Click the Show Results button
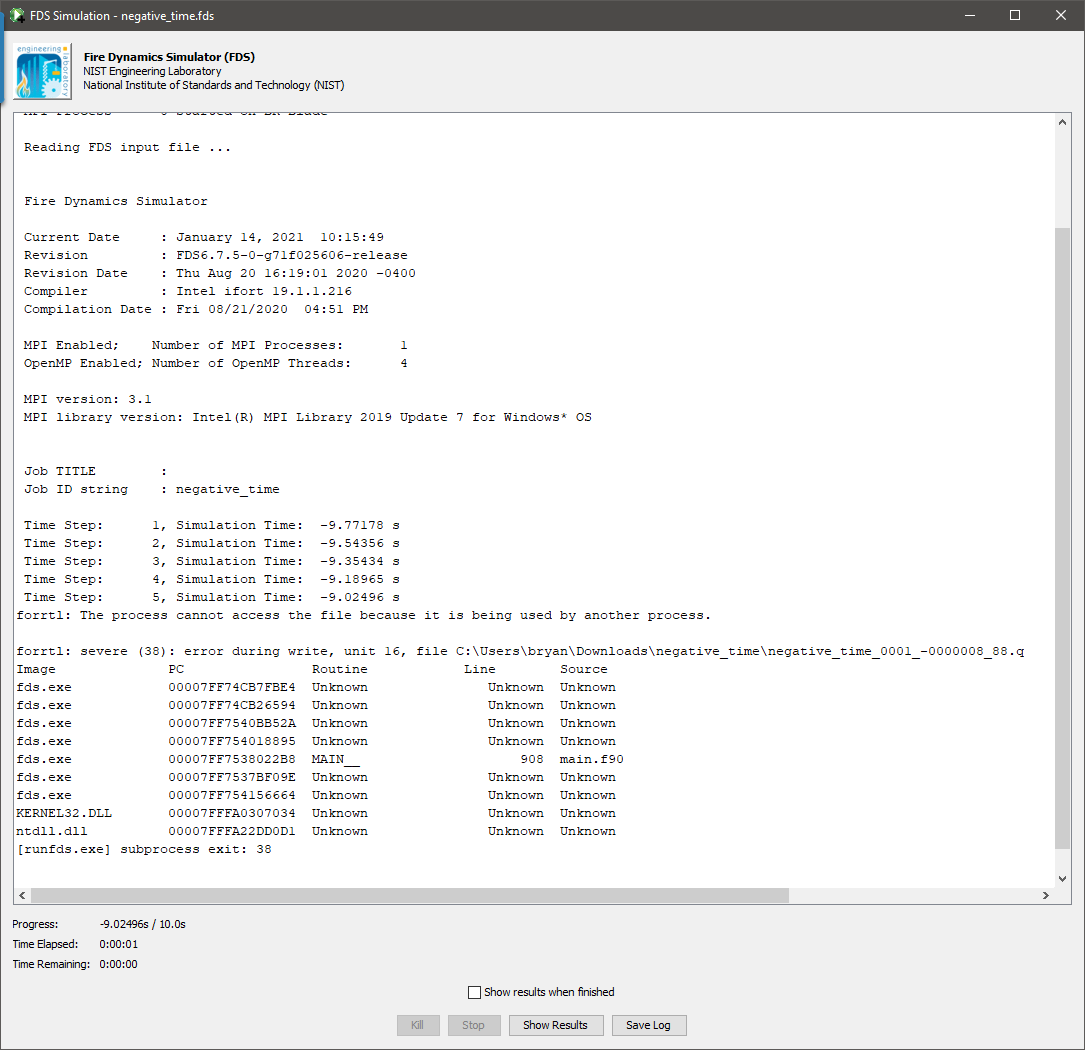 (556, 1025)
